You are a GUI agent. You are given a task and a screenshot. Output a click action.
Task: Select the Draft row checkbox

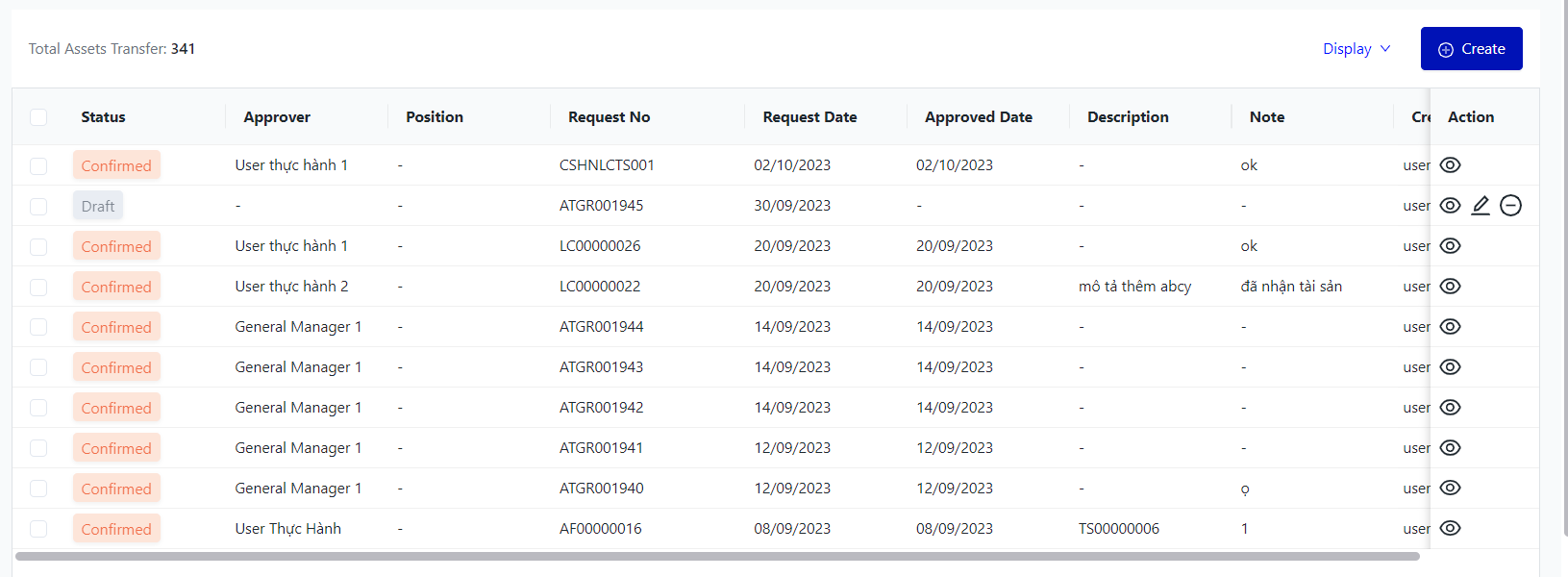click(x=38, y=207)
